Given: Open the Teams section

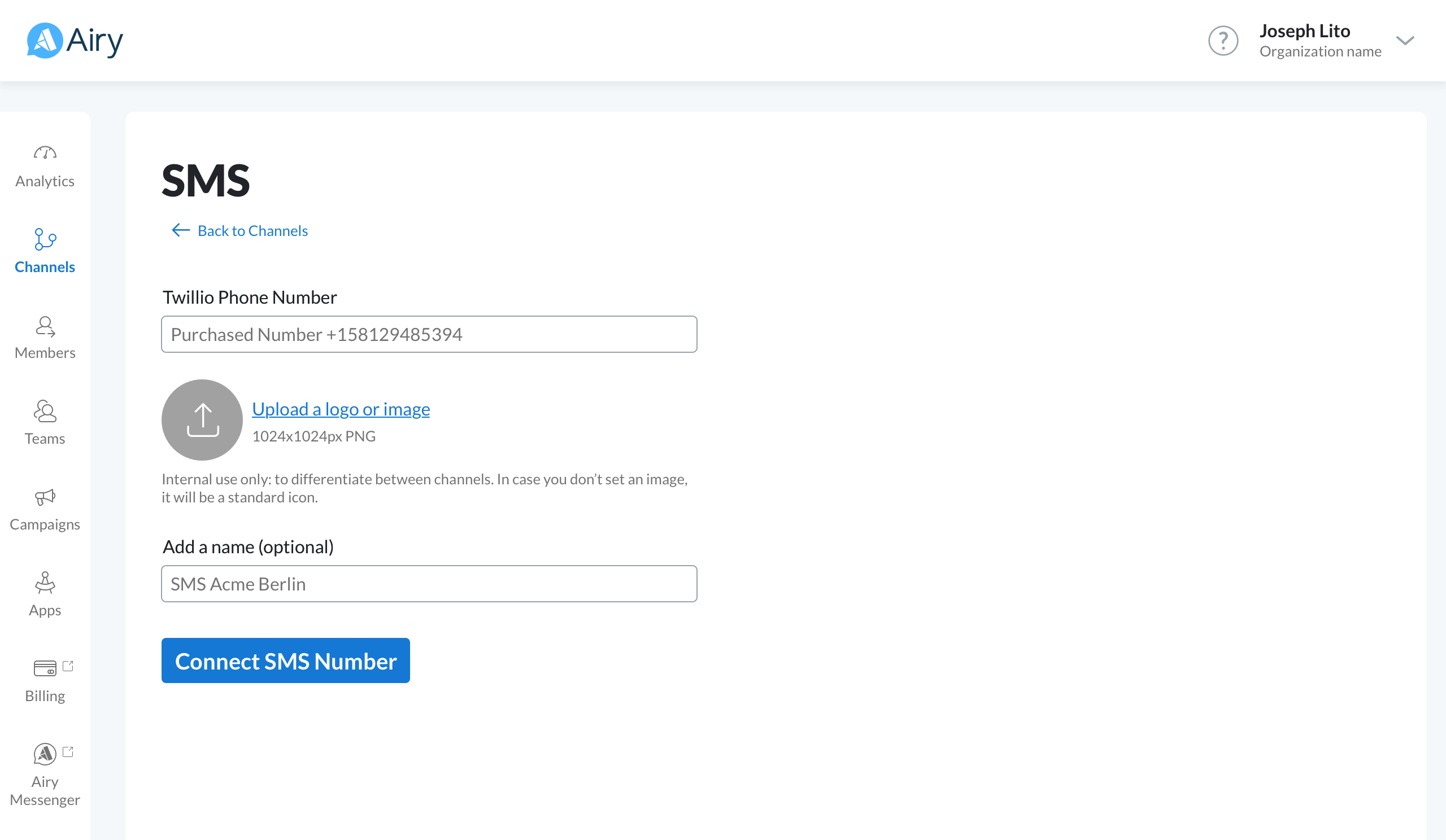Looking at the screenshot, I should tap(45, 425).
